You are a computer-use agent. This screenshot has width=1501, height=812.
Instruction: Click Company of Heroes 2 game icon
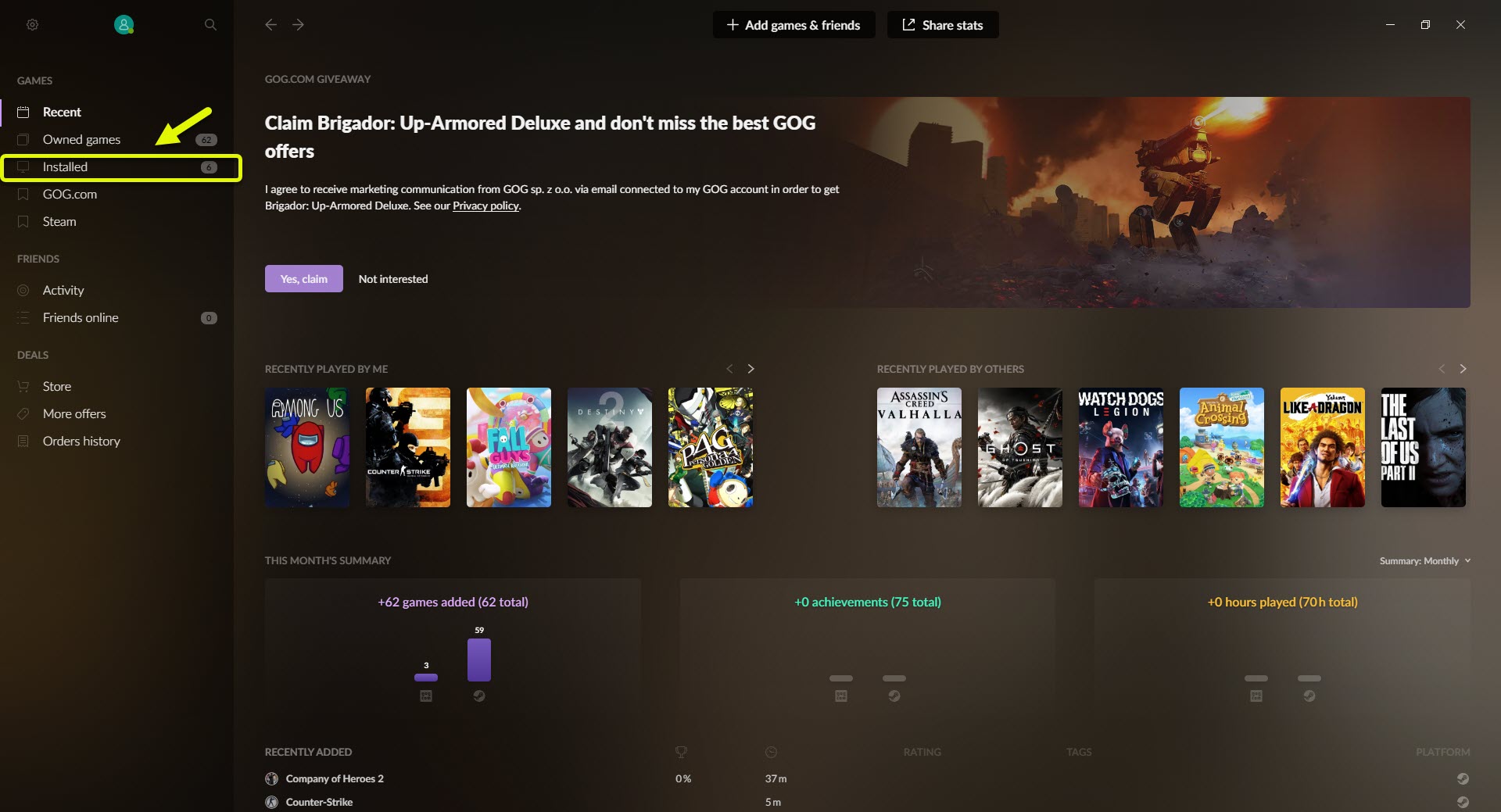(x=271, y=778)
